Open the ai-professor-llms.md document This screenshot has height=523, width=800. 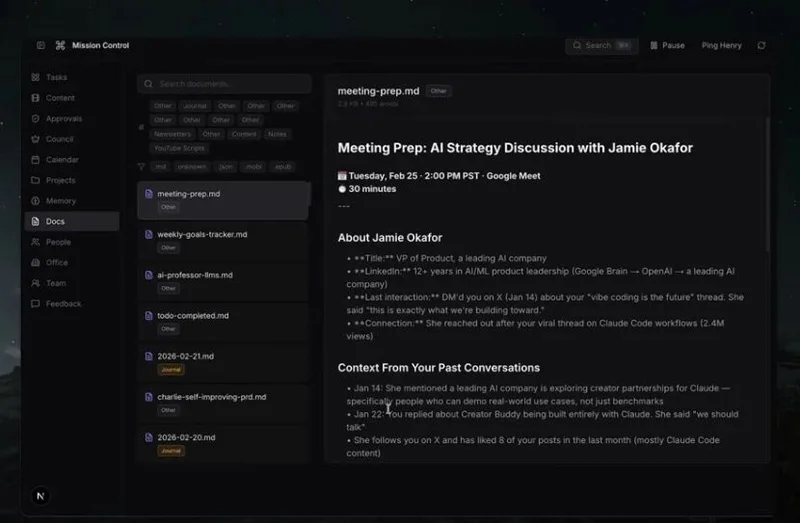tap(195, 275)
